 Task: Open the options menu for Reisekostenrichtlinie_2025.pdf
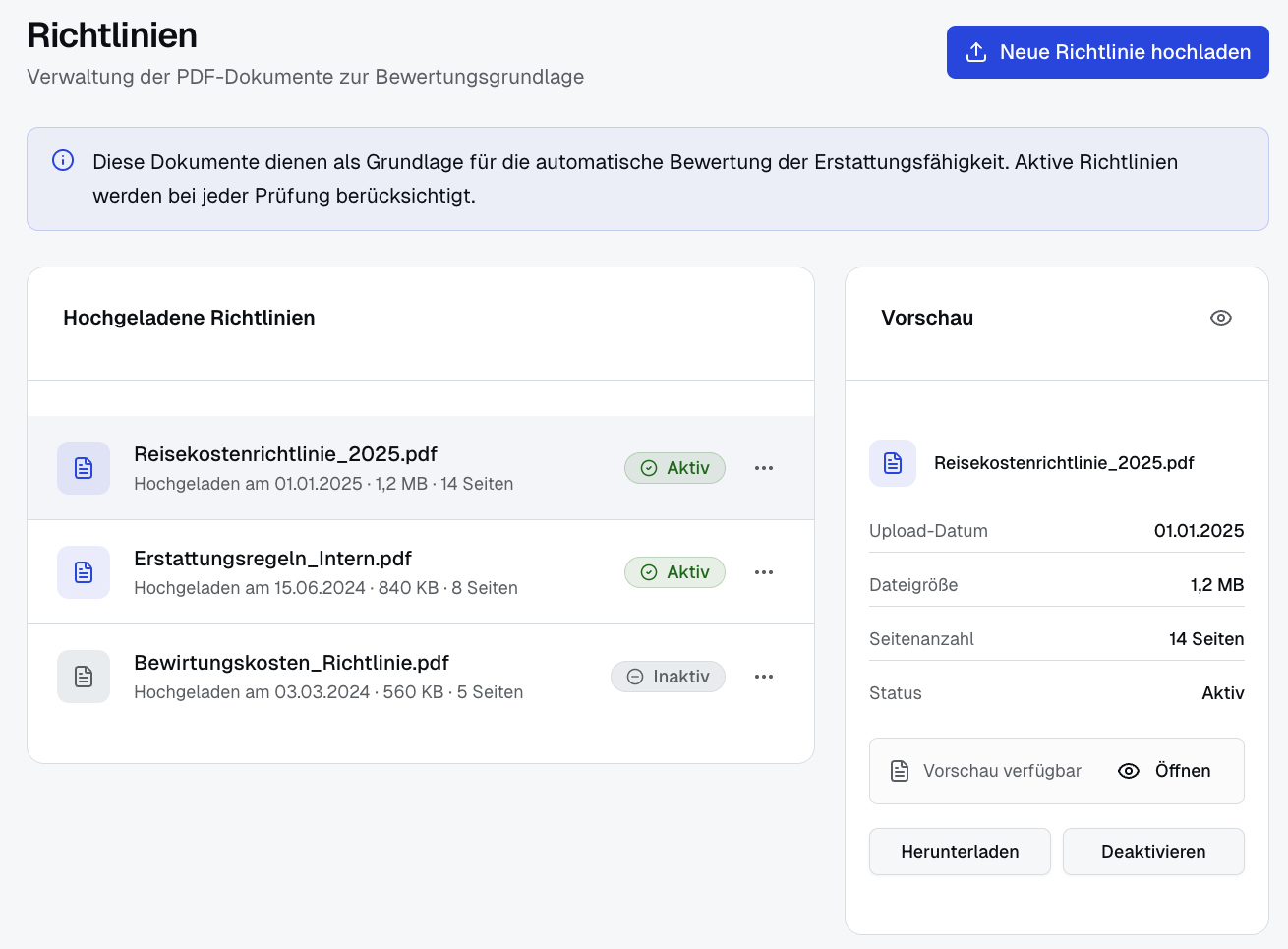764,468
